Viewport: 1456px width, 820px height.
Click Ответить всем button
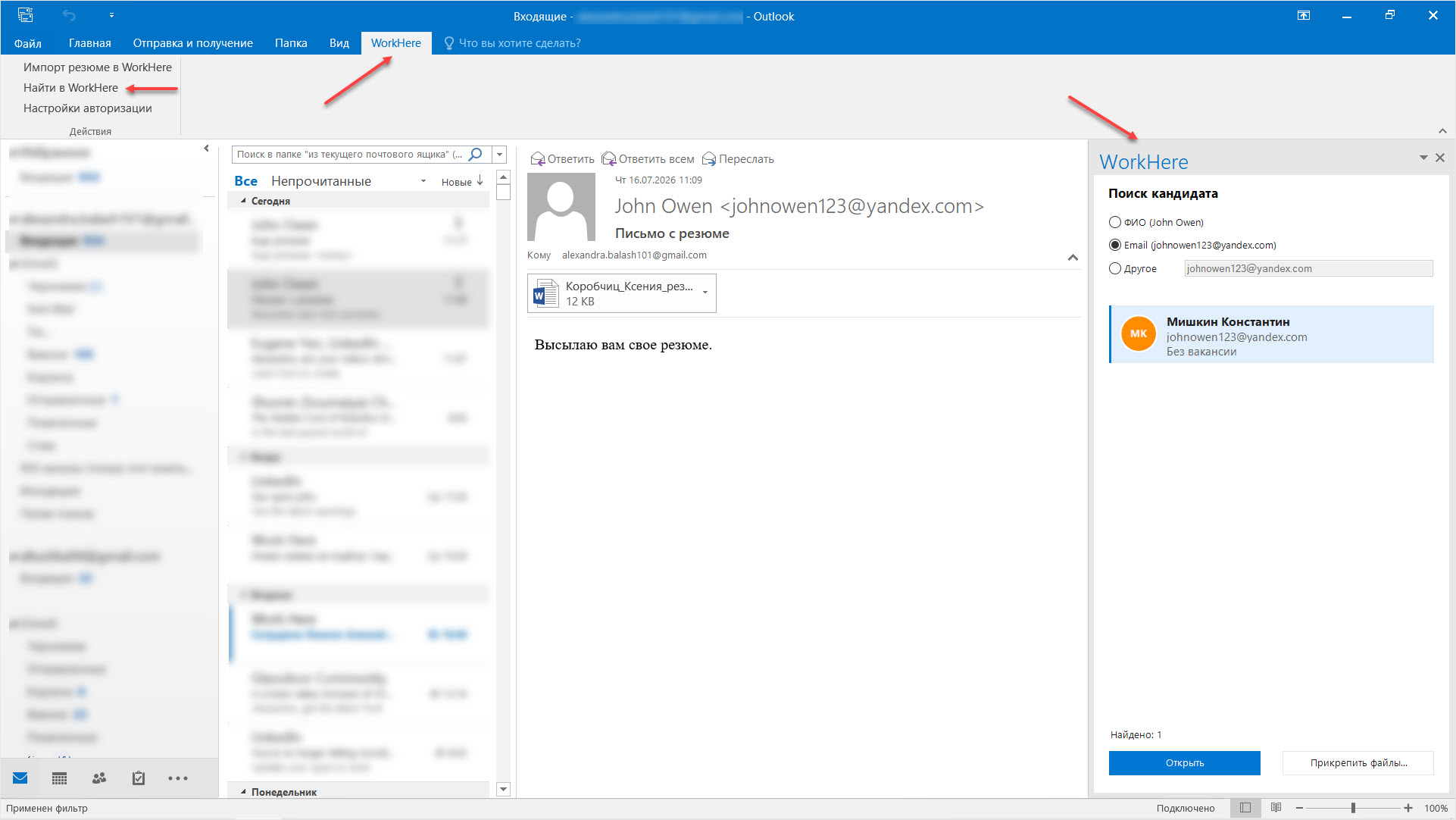coord(648,159)
